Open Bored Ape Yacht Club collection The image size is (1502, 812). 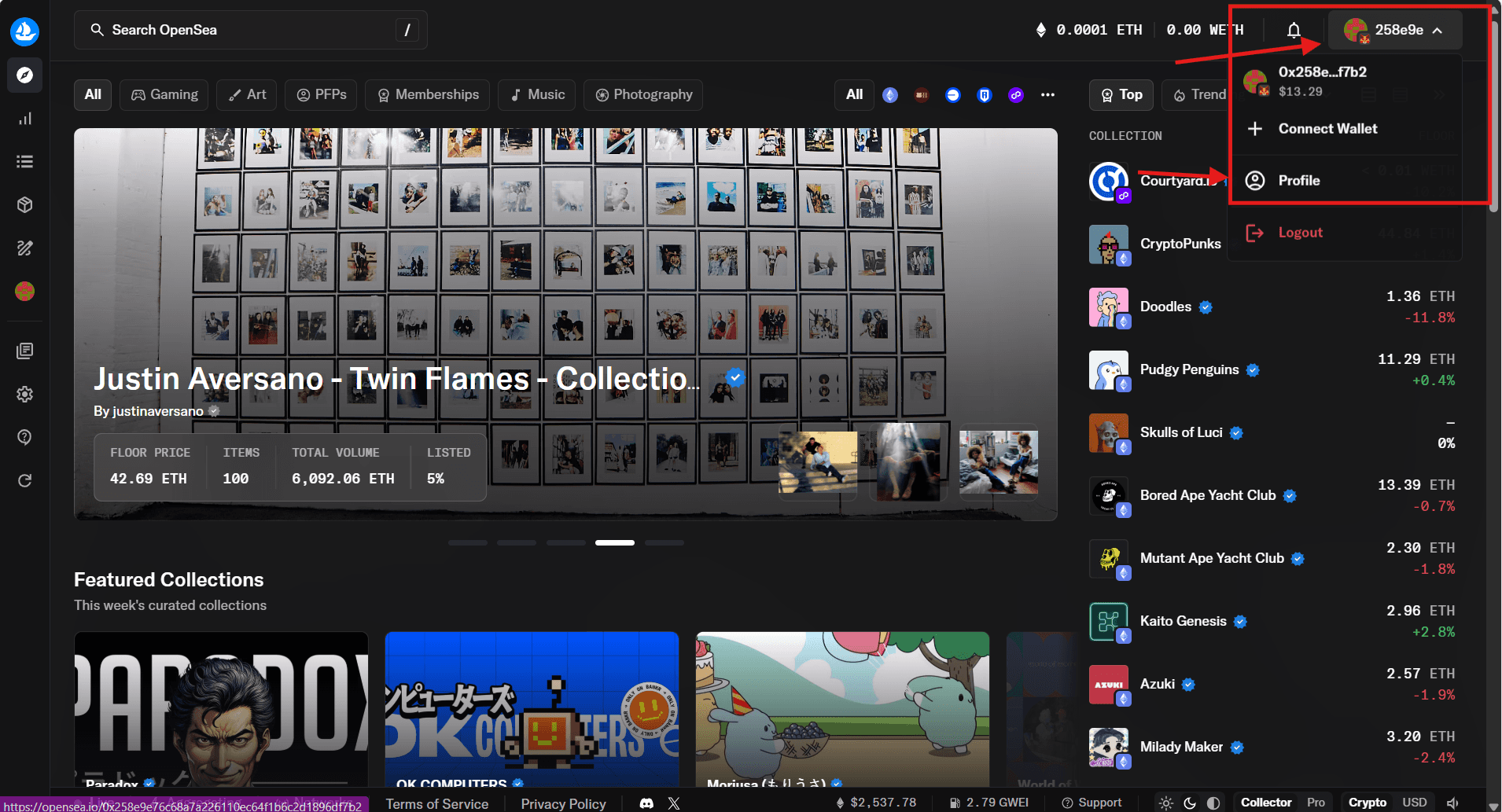tap(1272, 496)
